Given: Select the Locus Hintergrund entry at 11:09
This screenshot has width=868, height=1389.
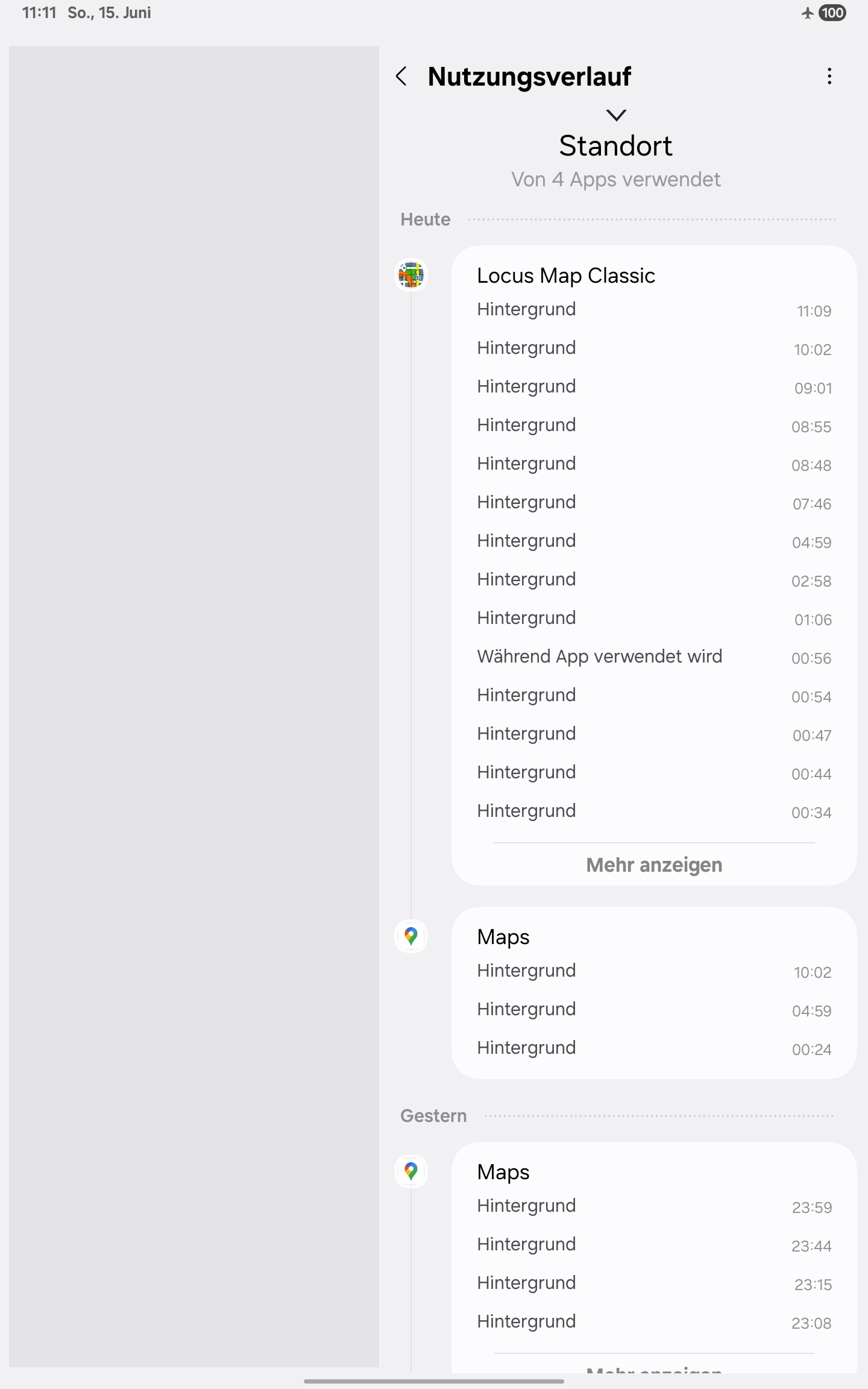Looking at the screenshot, I should [x=654, y=310].
